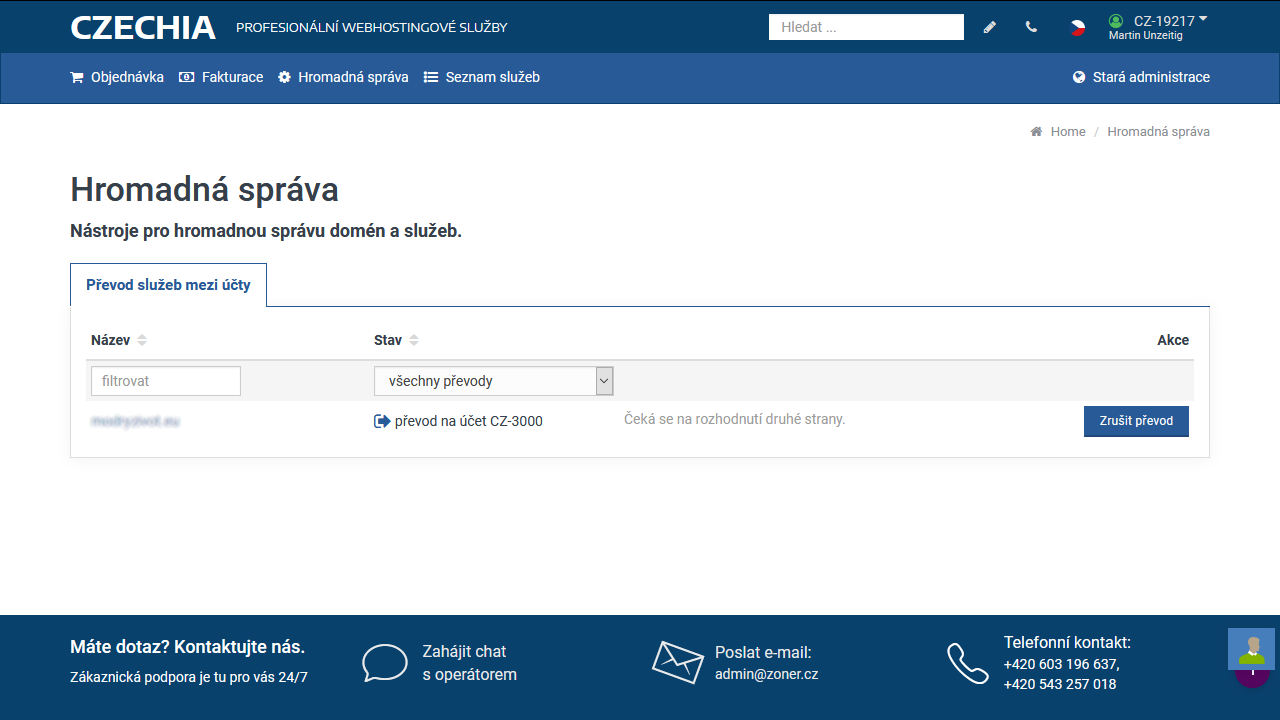Select the 'Převod služeb mezi účty' tab
The width and height of the screenshot is (1280, 720).
pyautogui.click(x=168, y=285)
